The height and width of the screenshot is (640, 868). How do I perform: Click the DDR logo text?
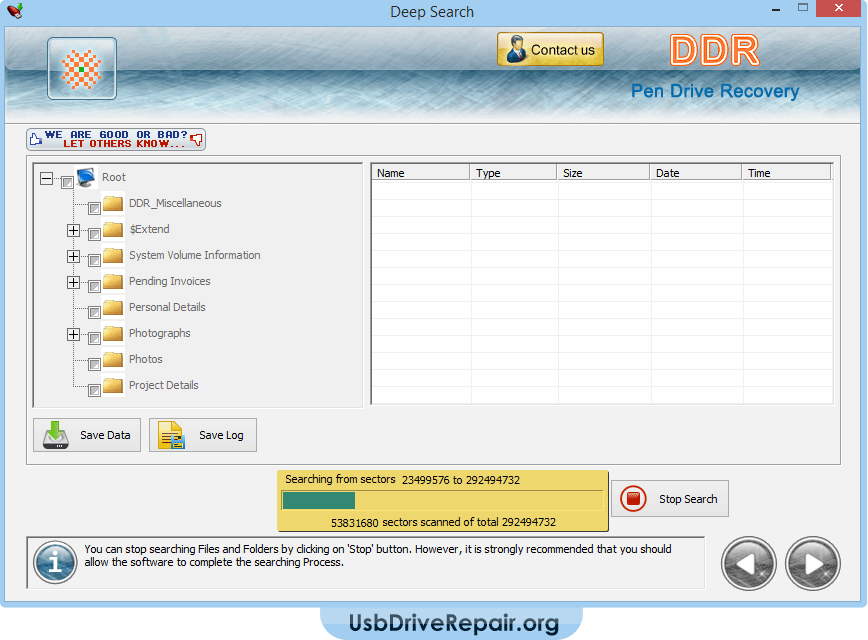coord(714,50)
